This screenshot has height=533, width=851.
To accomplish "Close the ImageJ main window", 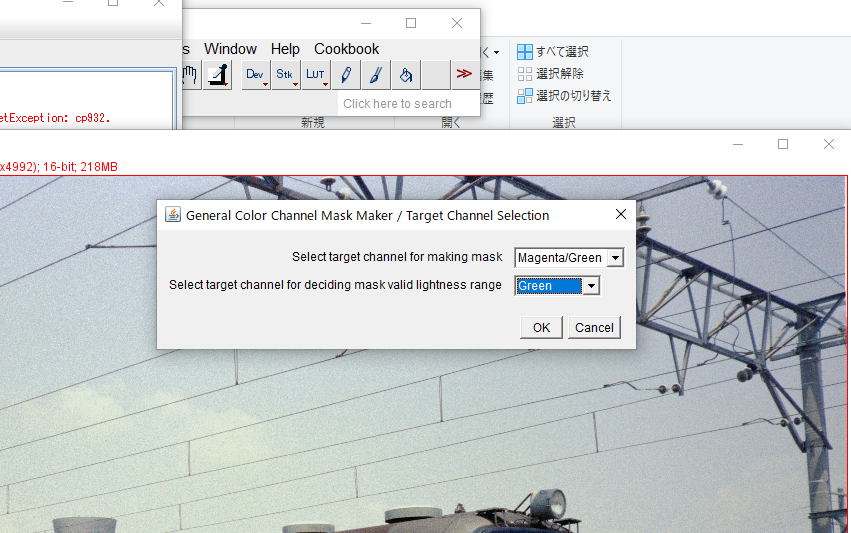I will pos(457,23).
